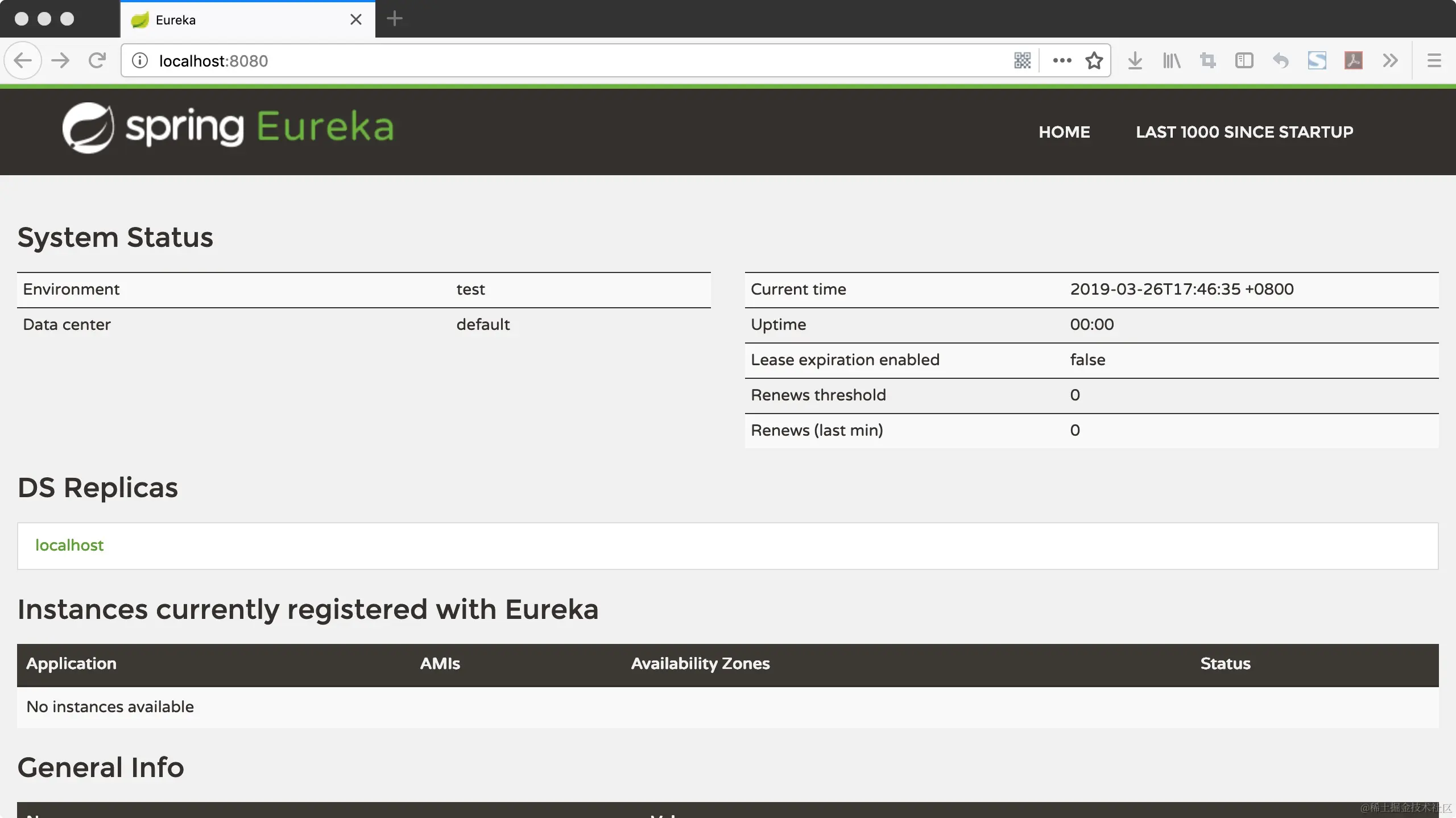The image size is (1456, 818).
Task: Click the browser back arrow button
Action: tap(23, 60)
